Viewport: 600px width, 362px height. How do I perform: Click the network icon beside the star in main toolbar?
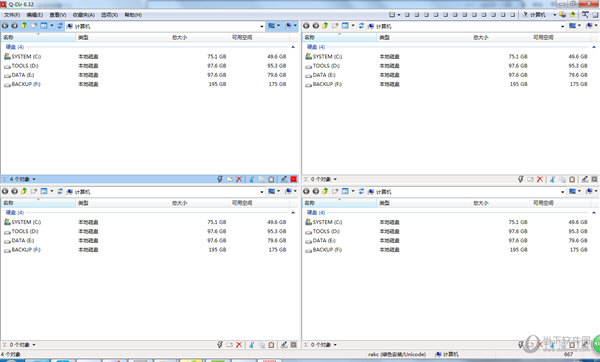(x=562, y=15)
